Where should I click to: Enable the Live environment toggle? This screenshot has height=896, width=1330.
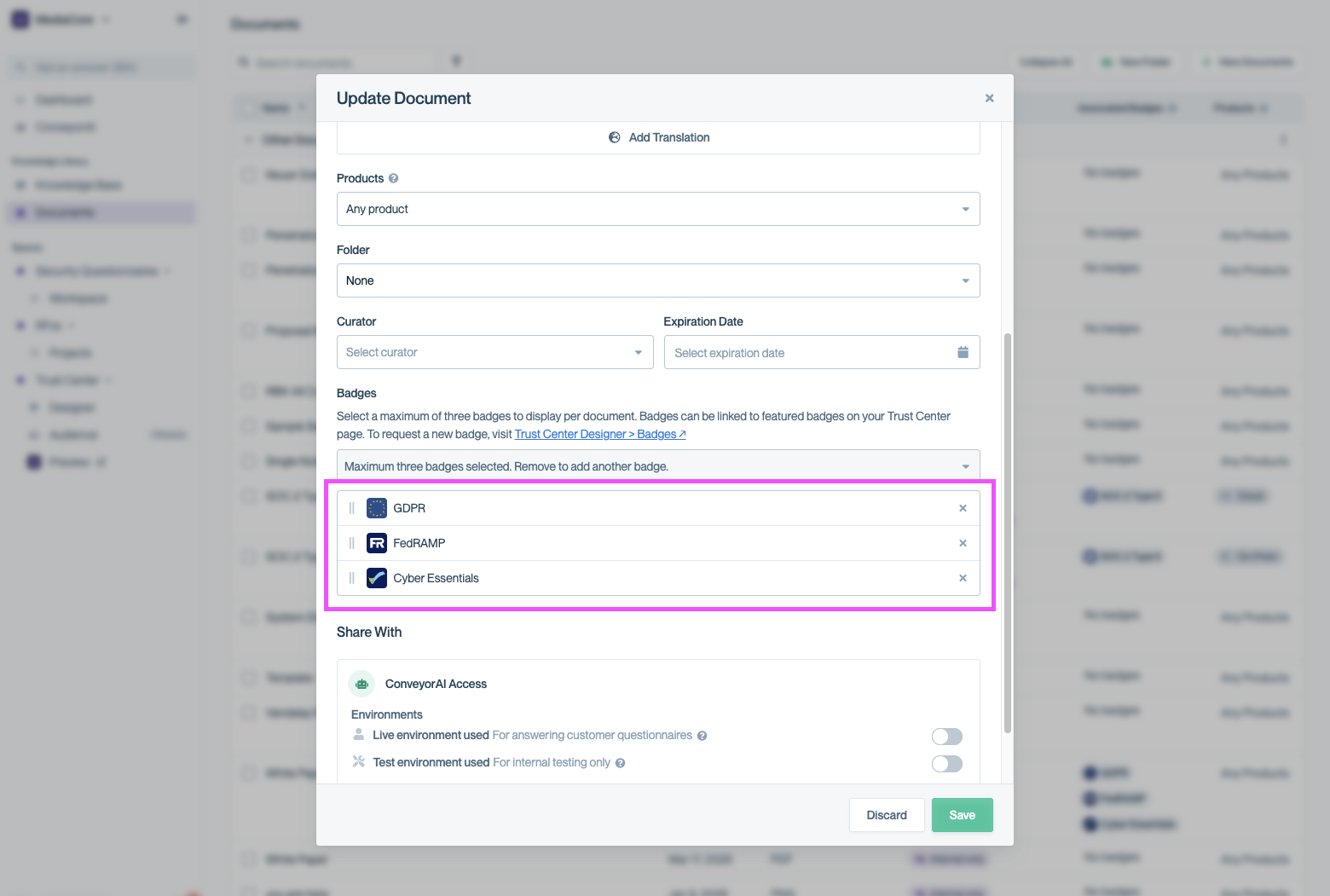click(x=946, y=735)
